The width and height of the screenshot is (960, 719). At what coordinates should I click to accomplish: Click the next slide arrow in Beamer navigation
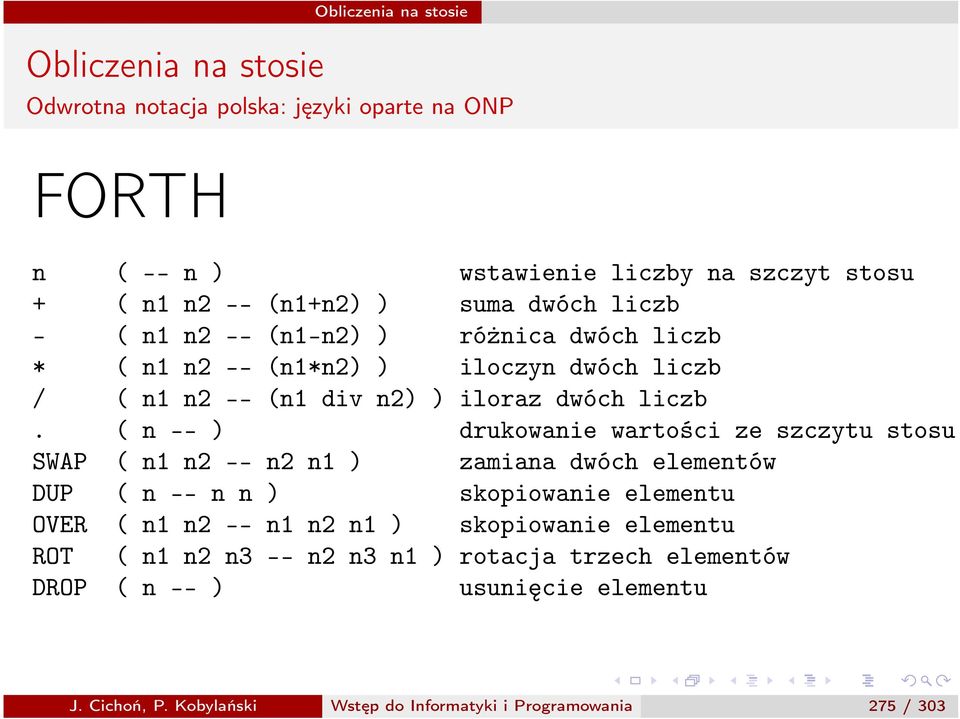(x=654, y=680)
